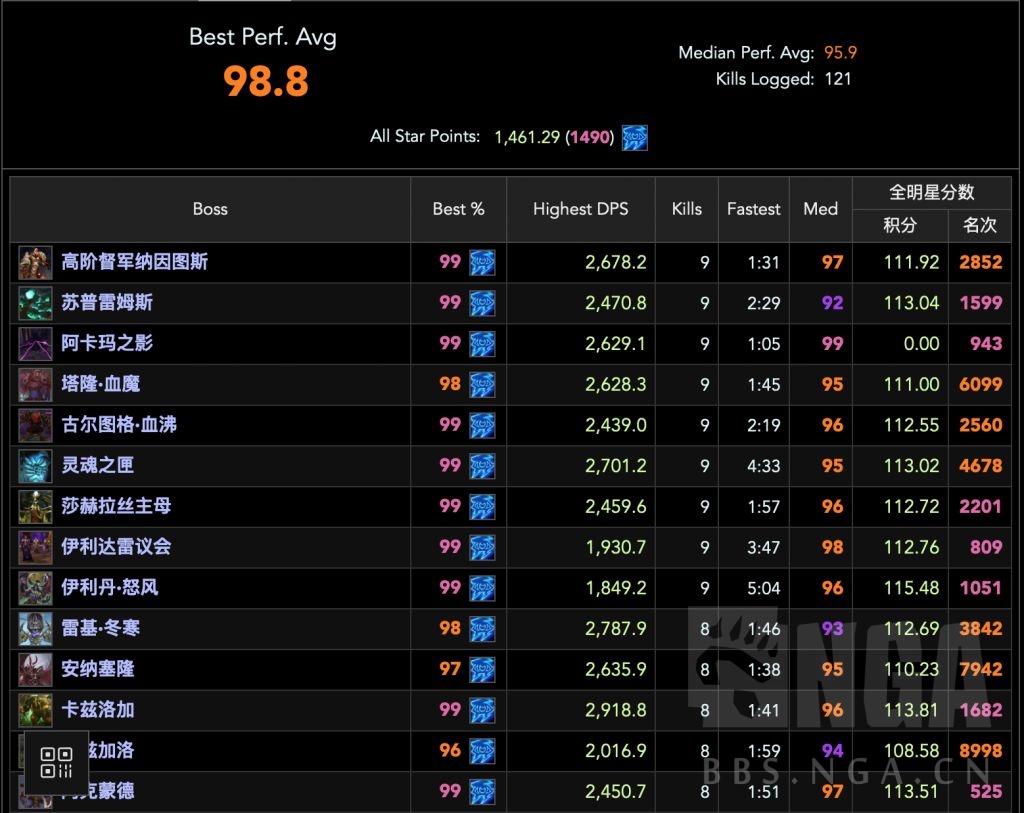The width and height of the screenshot is (1024, 813).
Task: Open the 伊利达雷议会 boss link
Action: coord(117,548)
